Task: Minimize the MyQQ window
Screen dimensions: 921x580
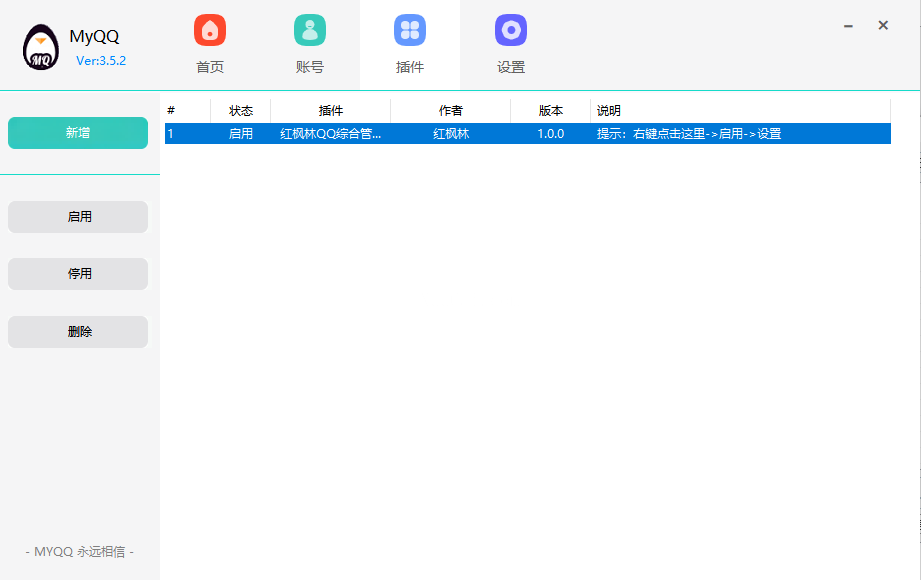Action: click(x=848, y=26)
